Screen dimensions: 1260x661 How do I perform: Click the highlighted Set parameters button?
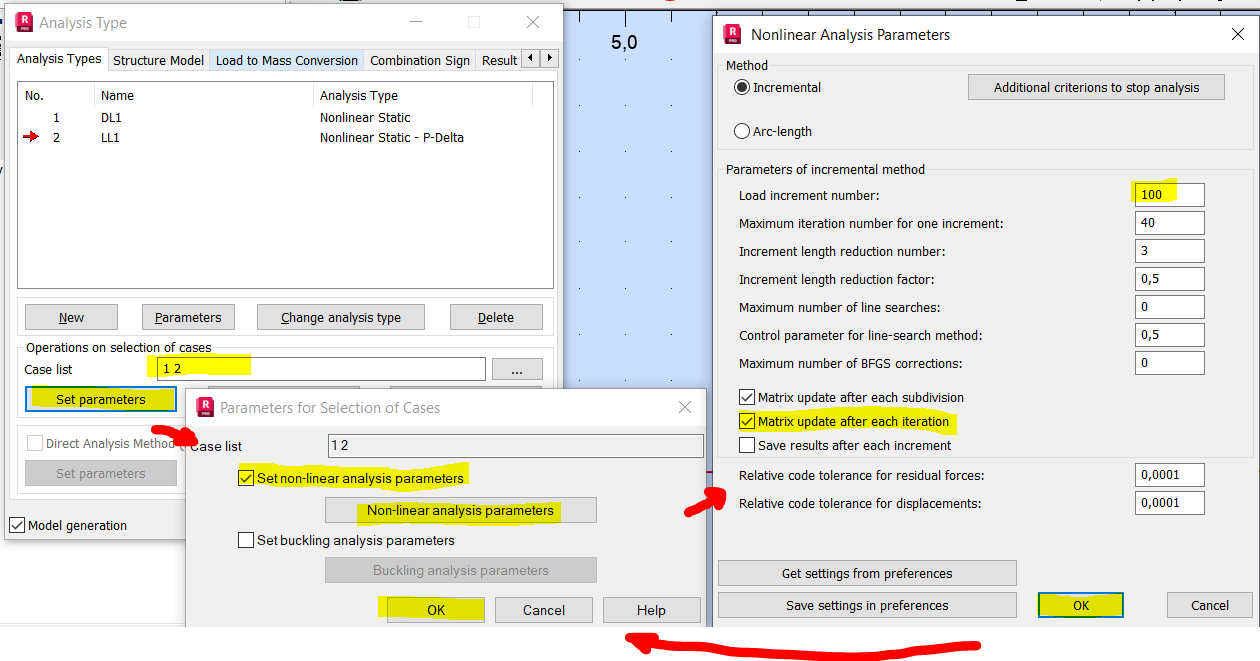[x=101, y=399]
